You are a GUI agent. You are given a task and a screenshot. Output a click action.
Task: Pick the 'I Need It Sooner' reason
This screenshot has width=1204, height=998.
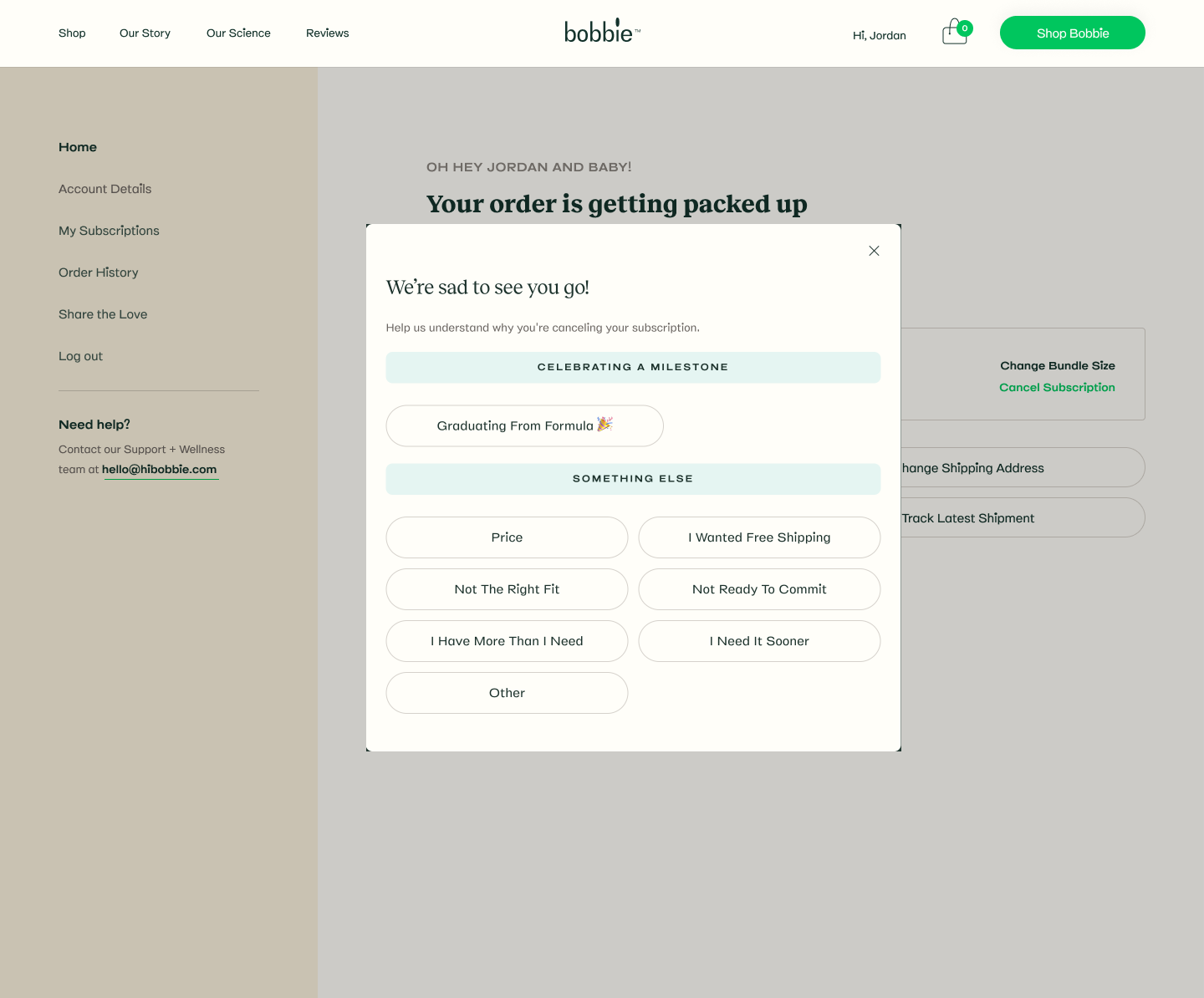click(x=759, y=641)
